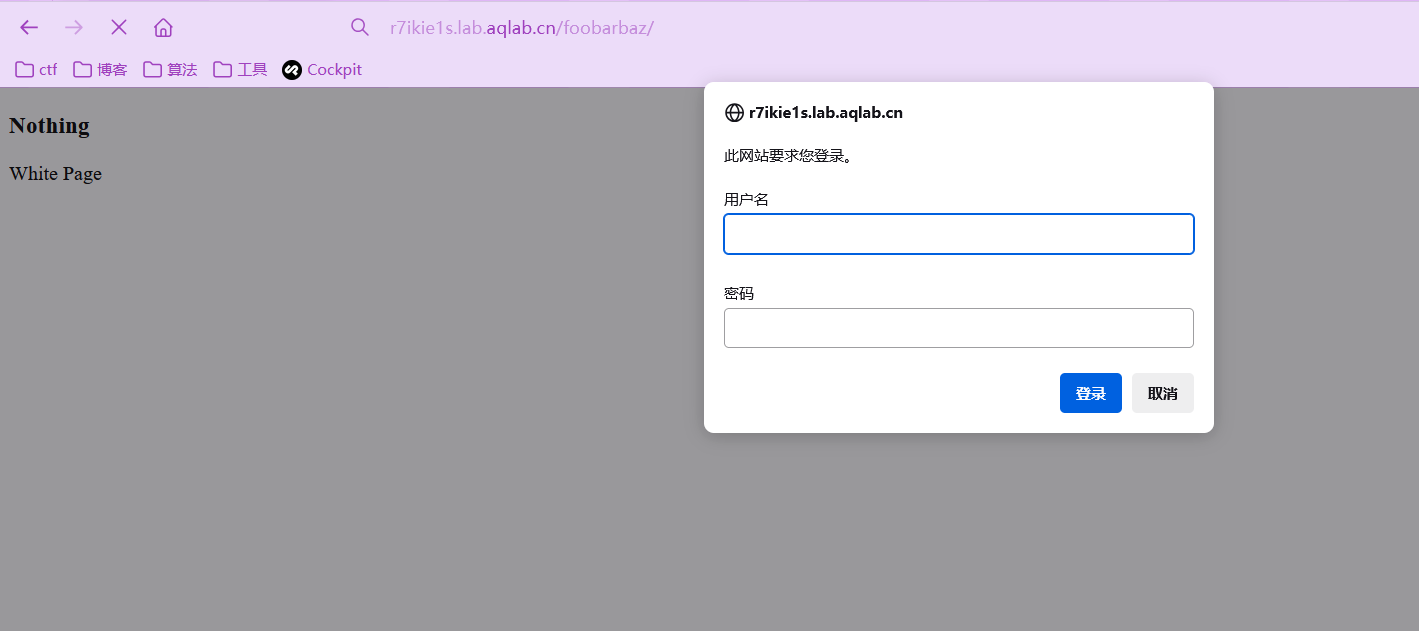The height and width of the screenshot is (631, 1419).
Task: Open the browser home page icon
Action: coord(163,27)
